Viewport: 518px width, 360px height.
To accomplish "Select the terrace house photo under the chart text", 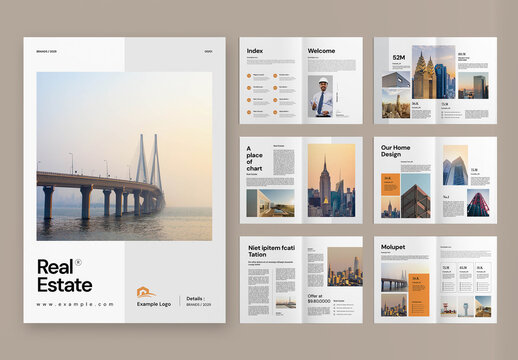I will click(x=270, y=203).
